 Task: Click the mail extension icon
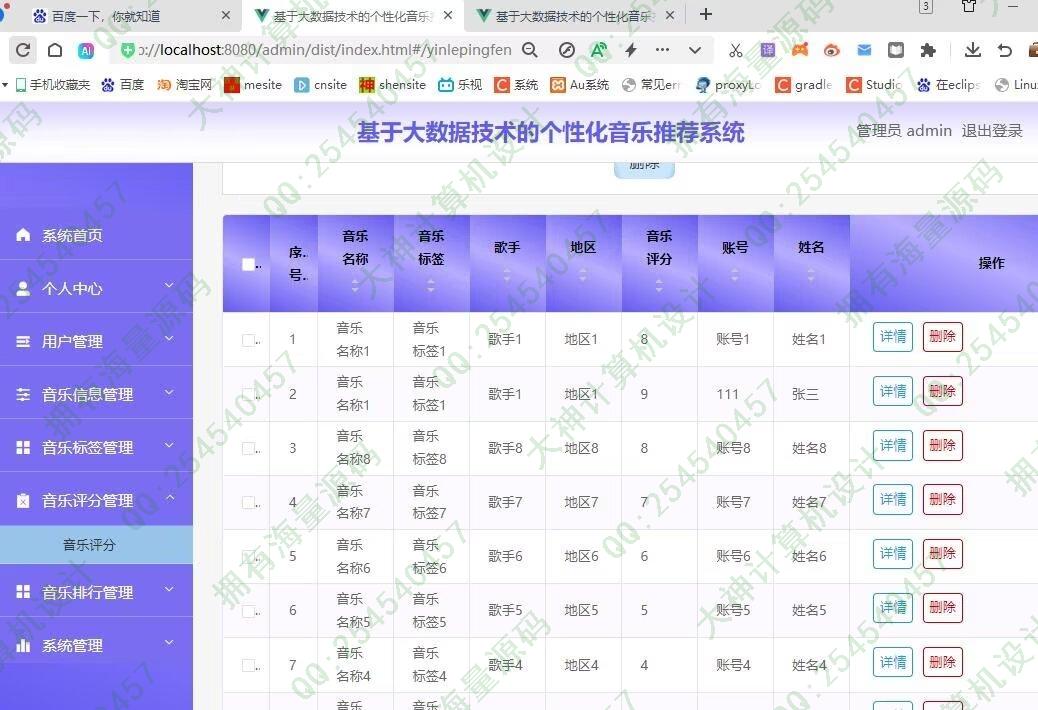pos(864,50)
